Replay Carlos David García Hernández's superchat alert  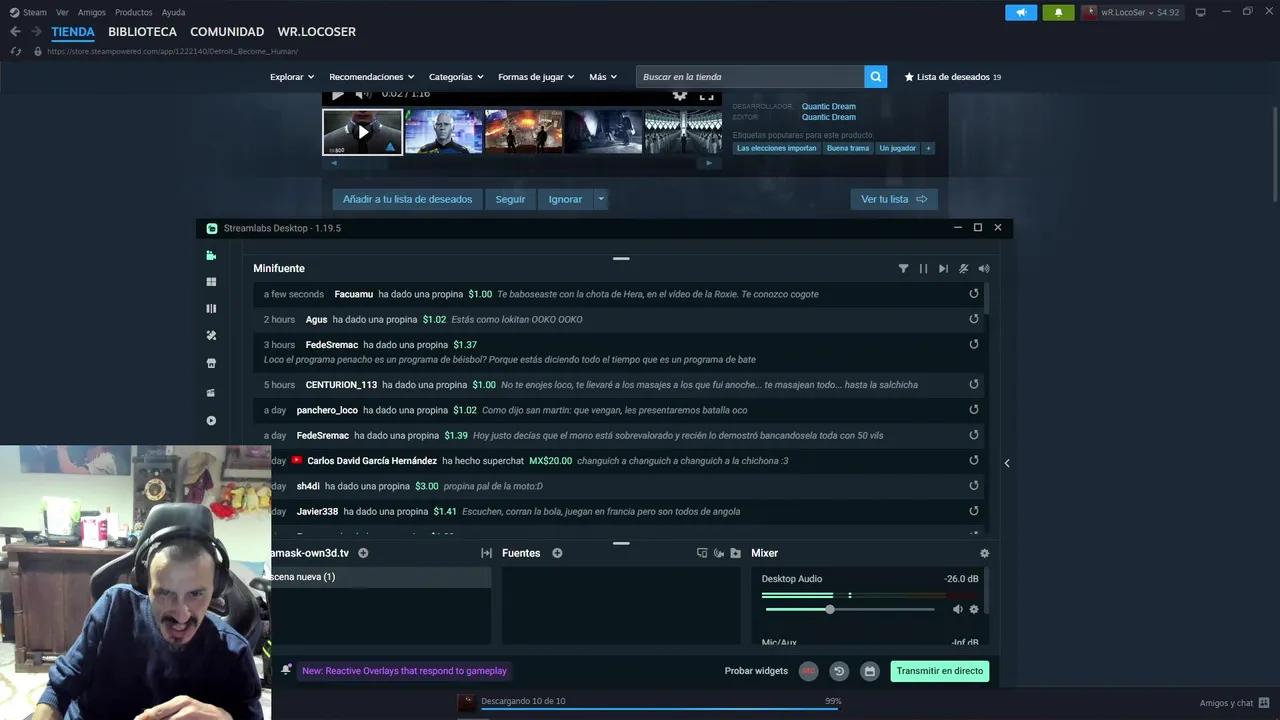(x=974, y=461)
